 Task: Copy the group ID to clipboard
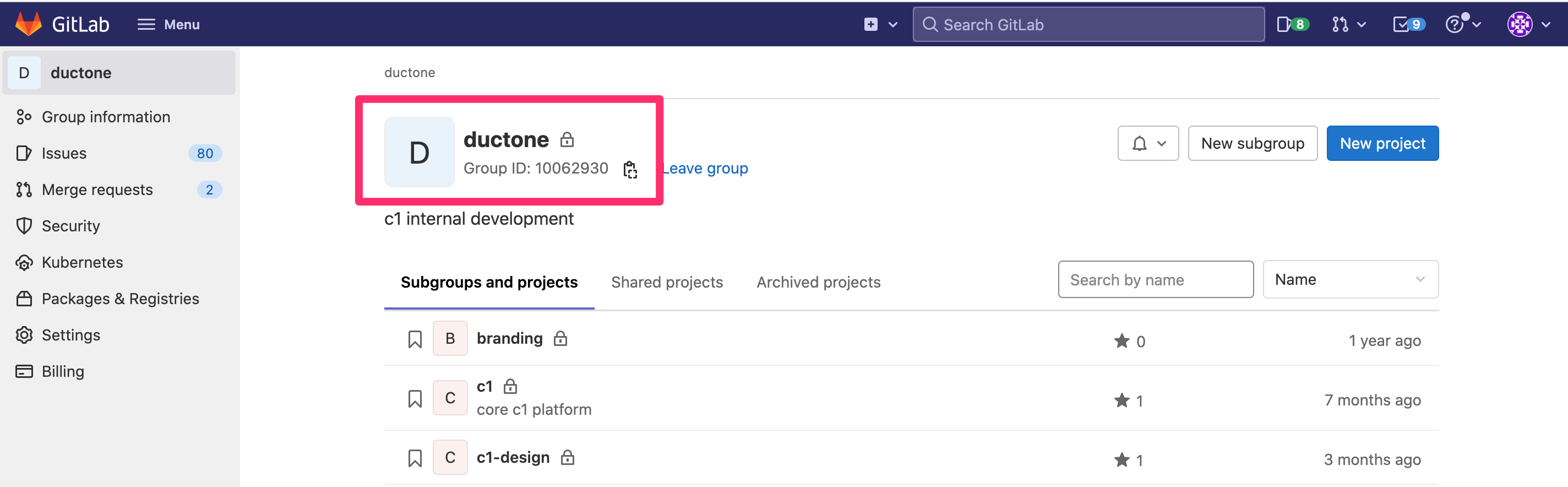630,169
